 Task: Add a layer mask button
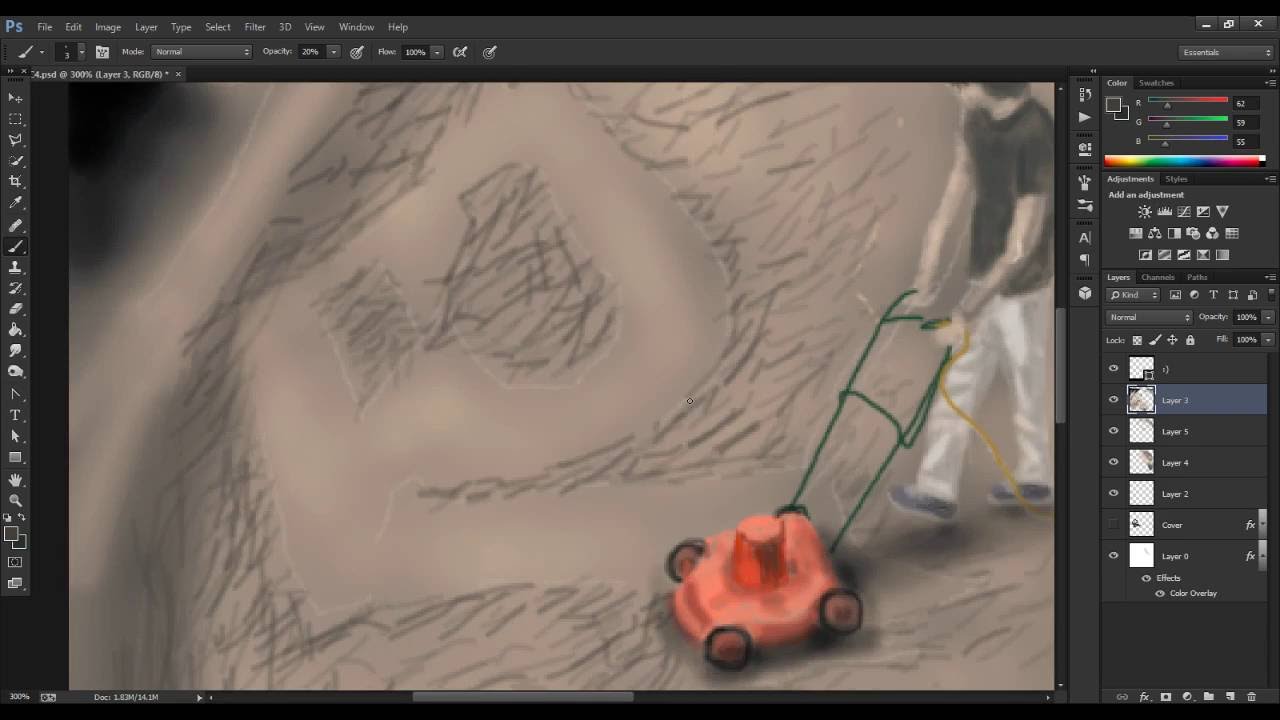pyautogui.click(x=1165, y=696)
